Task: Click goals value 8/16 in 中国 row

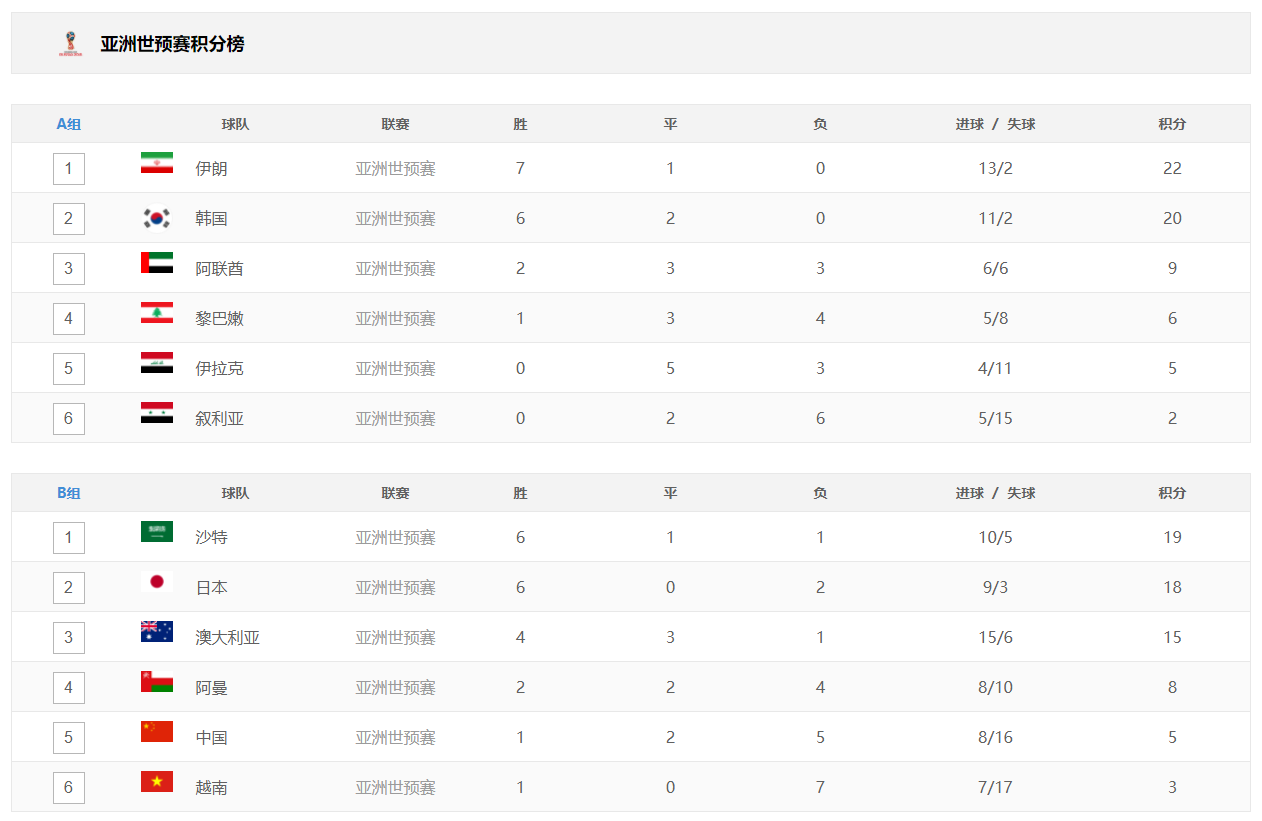Action: point(996,737)
